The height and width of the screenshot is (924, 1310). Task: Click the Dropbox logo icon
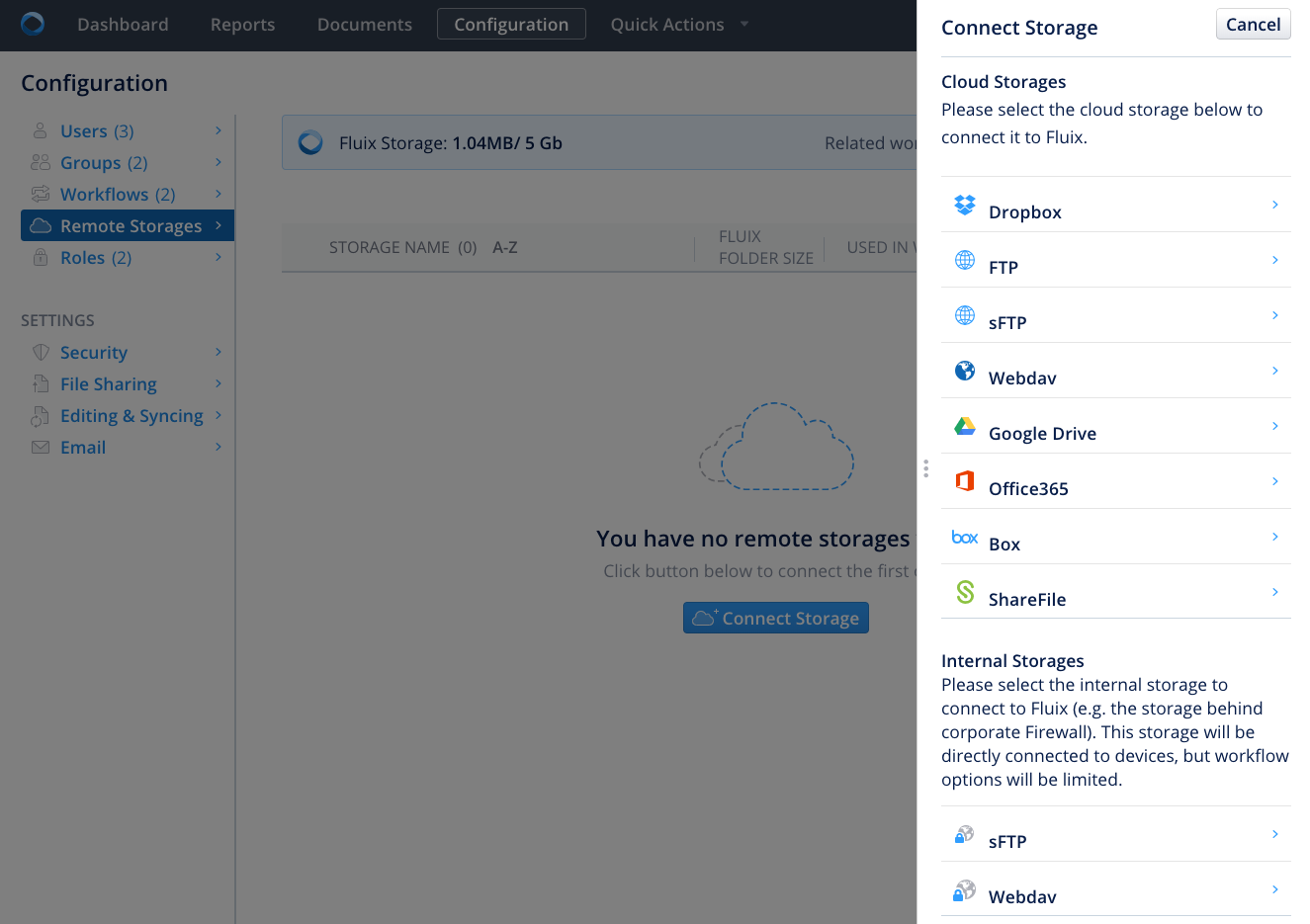point(964,205)
